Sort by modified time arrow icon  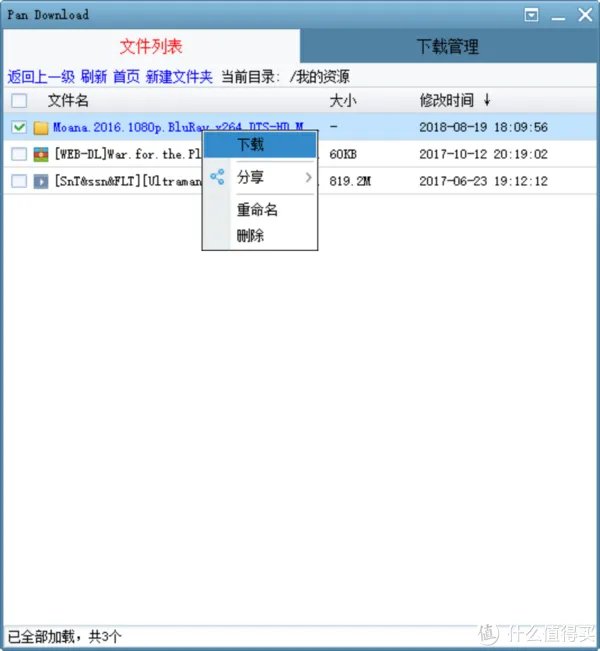(487, 100)
